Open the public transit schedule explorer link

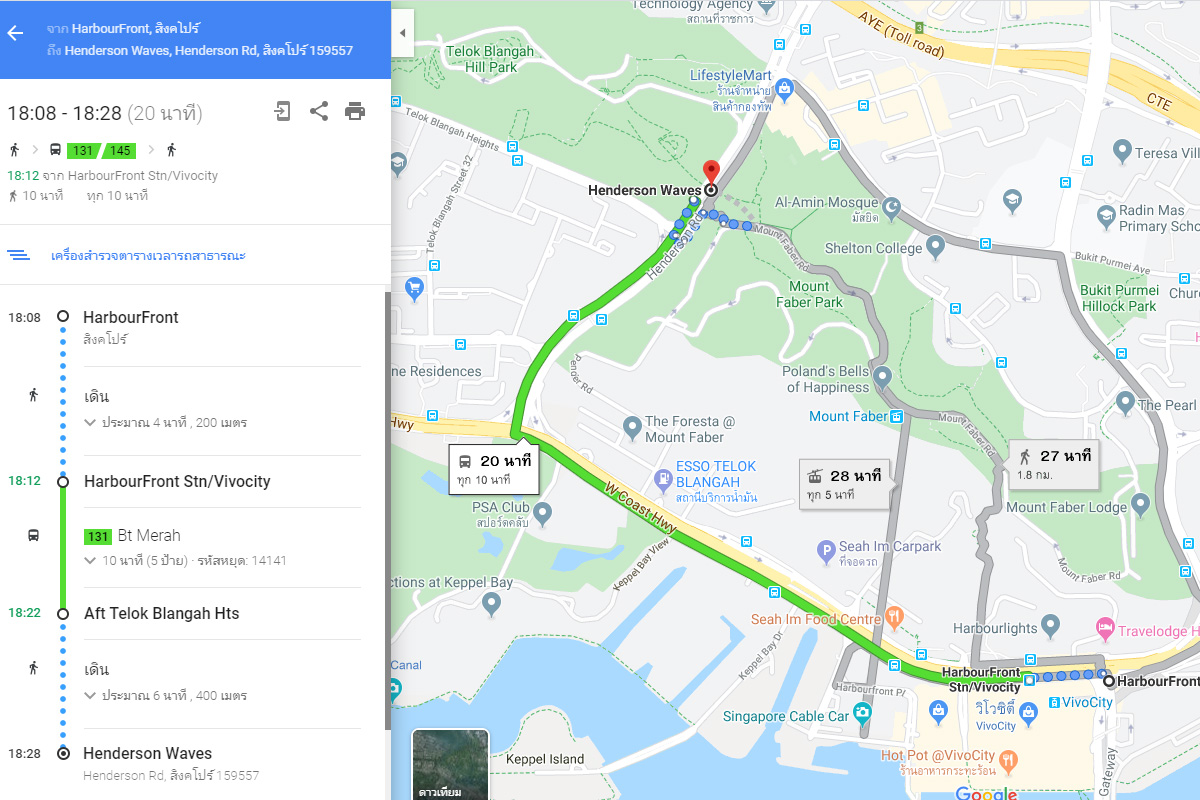click(x=149, y=256)
